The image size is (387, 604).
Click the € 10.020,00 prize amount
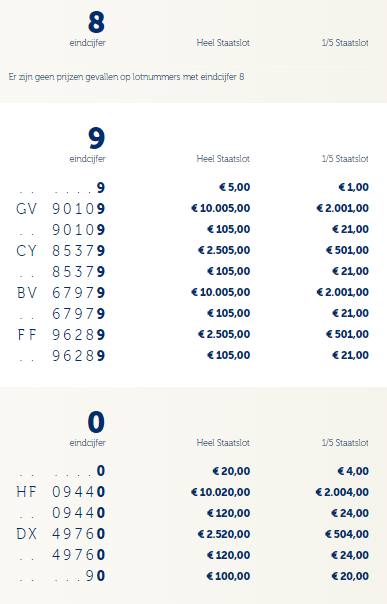tap(221, 492)
